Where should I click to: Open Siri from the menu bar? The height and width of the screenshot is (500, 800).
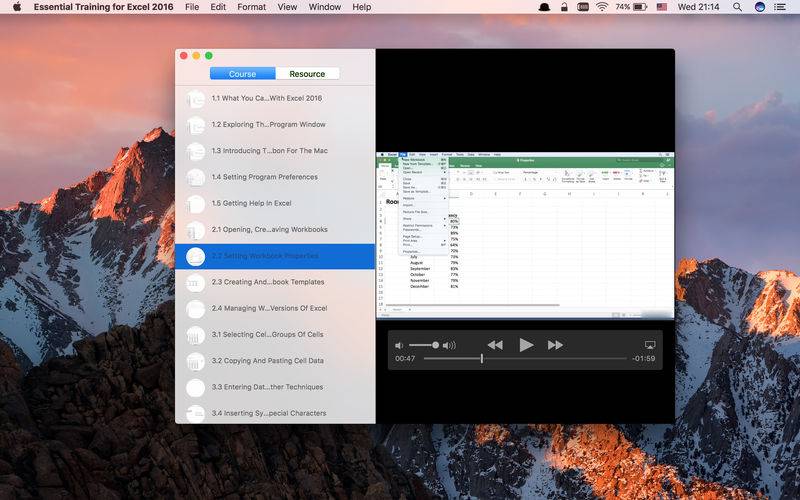point(760,7)
